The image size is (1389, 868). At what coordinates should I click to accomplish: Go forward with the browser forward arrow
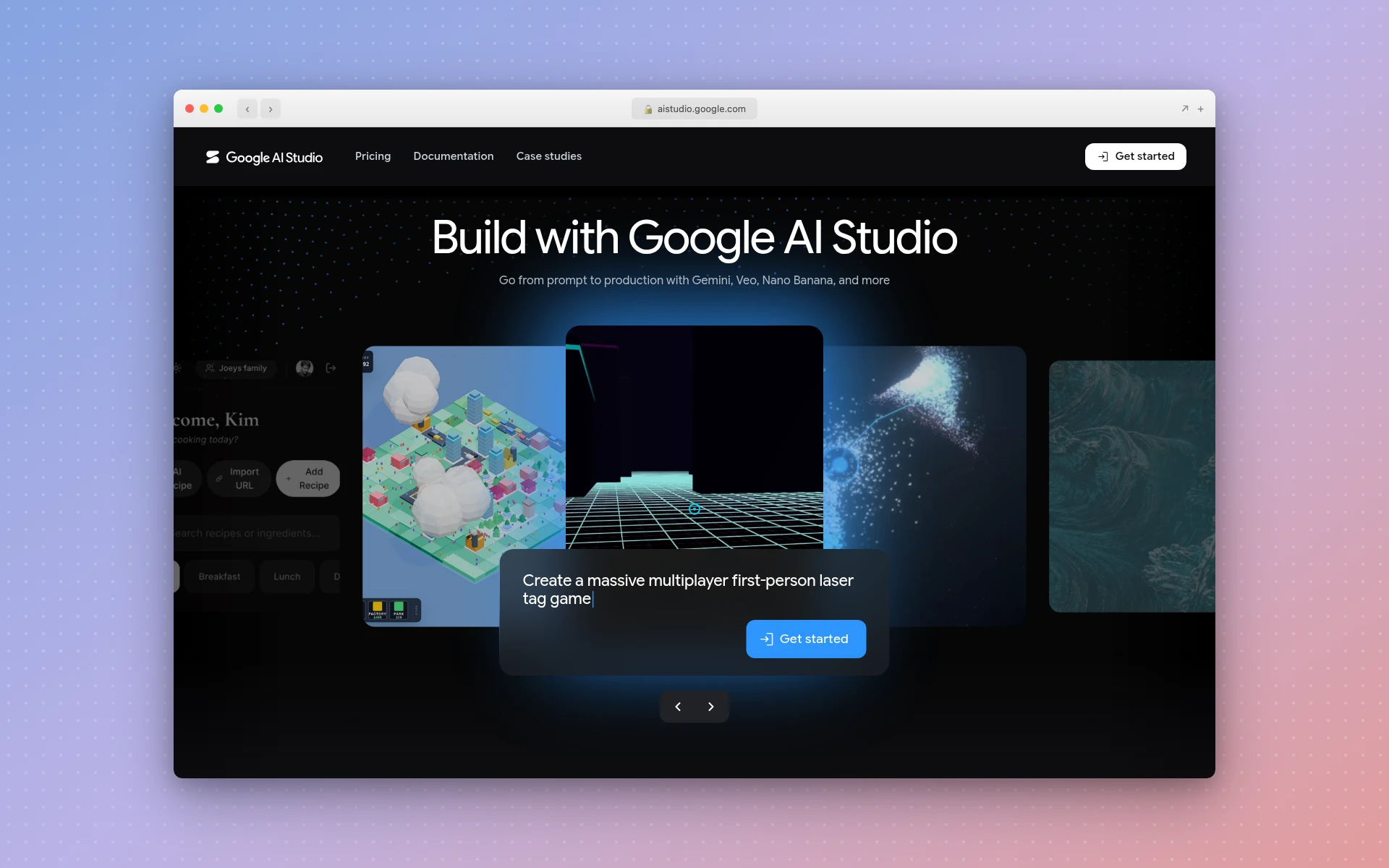(271, 109)
